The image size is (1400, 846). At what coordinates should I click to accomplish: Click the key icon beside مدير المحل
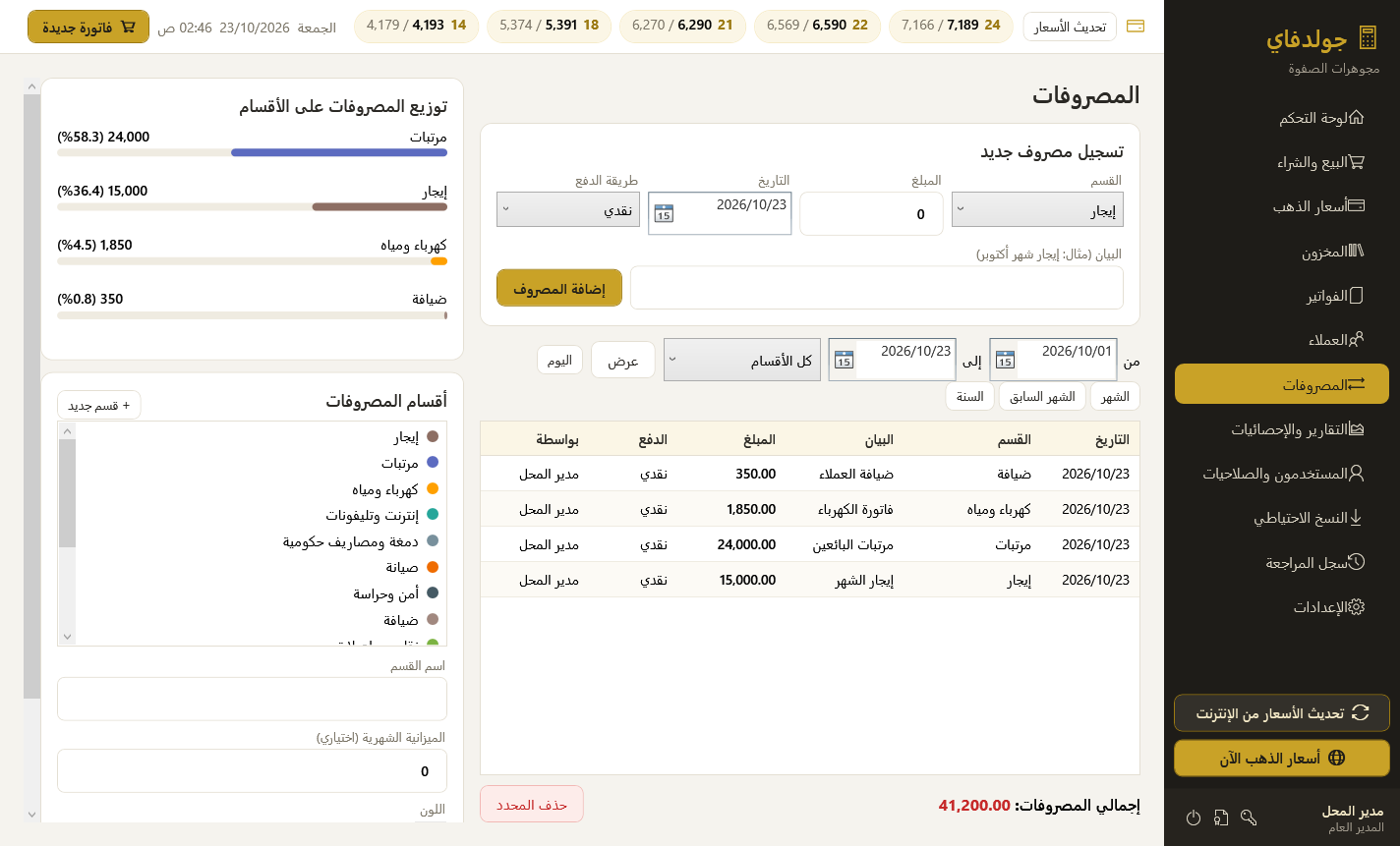tap(1249, 818)
